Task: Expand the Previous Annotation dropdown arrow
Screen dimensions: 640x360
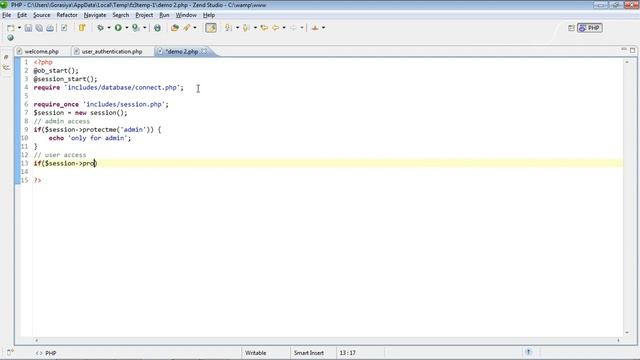Action: pyautogui.click(x=255, y=28)
